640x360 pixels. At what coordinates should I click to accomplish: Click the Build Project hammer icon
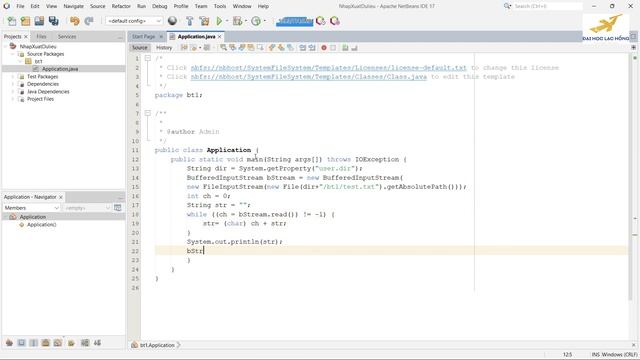tap(189, 21)
